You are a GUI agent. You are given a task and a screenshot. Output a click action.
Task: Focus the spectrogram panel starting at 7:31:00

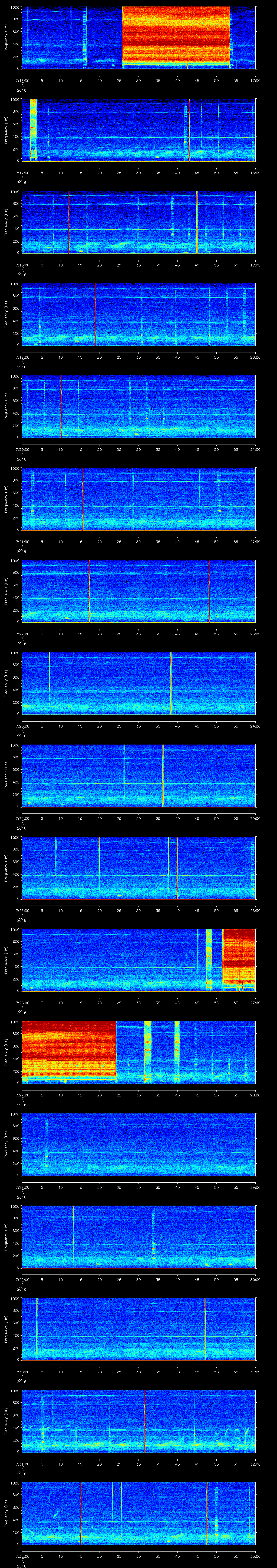tap(138, 1421)
